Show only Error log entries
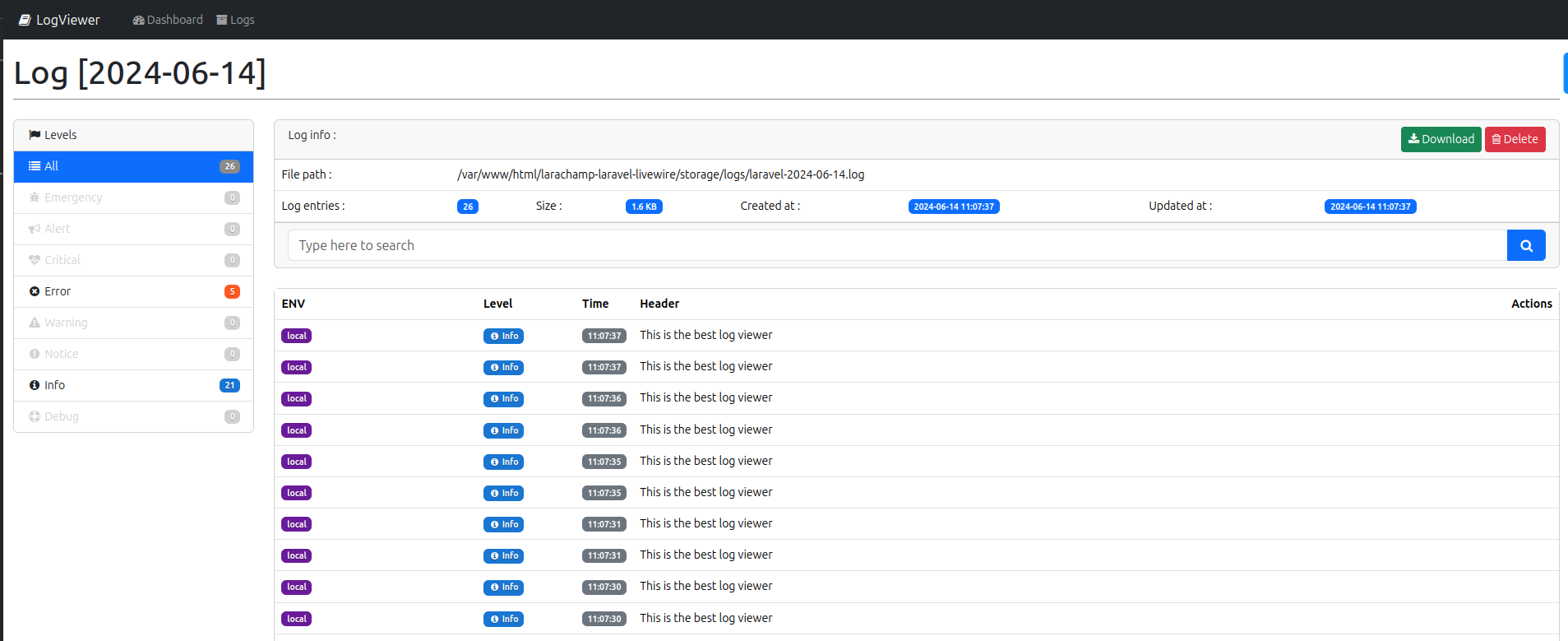Screen dimensions: 1568x641 pos(133,291)
